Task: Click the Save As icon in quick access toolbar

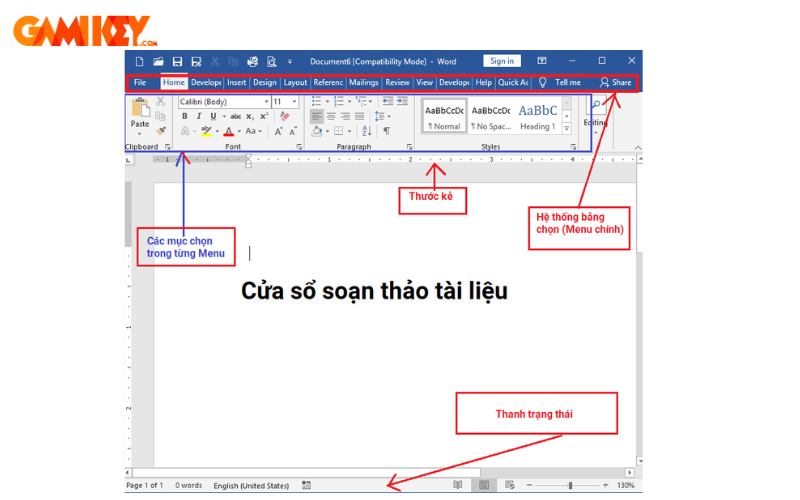Action: click(196, 62)
